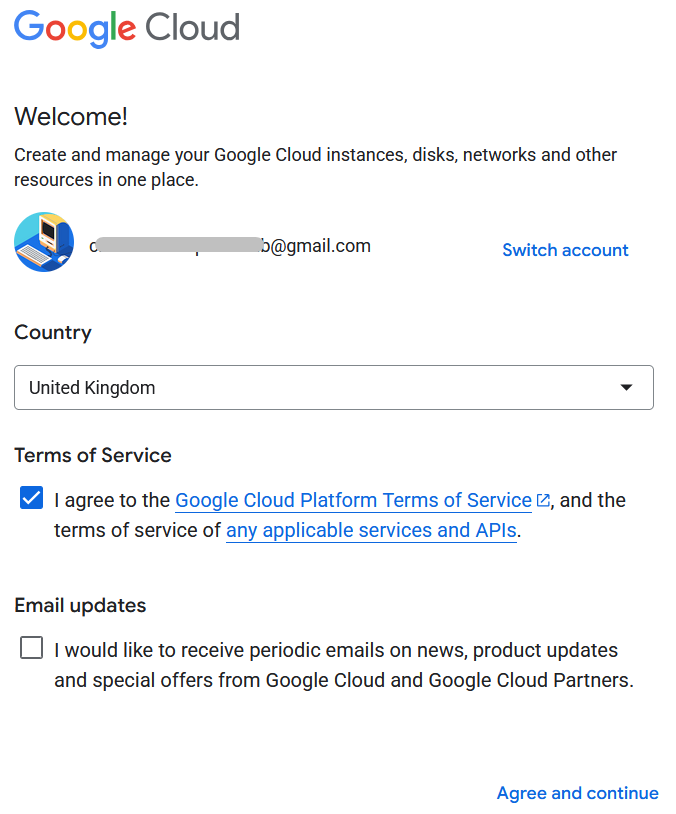The width and height of the screenshot is (676, 814).
Task: Click the obscured gmail.com email address
Action: pyautogui.click(x=230, y=245)
